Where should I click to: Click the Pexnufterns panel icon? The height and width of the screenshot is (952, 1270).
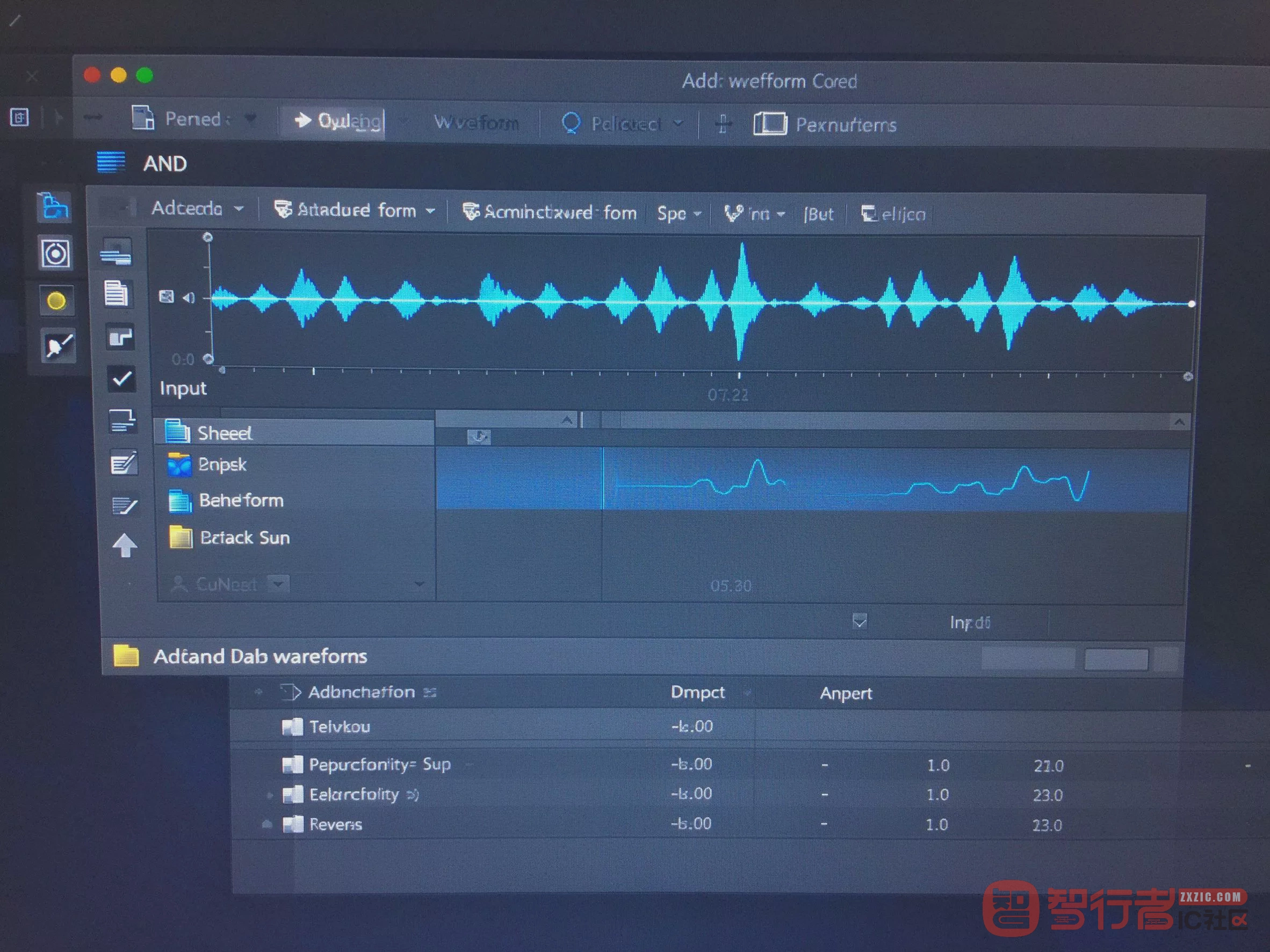pos(769,123)
